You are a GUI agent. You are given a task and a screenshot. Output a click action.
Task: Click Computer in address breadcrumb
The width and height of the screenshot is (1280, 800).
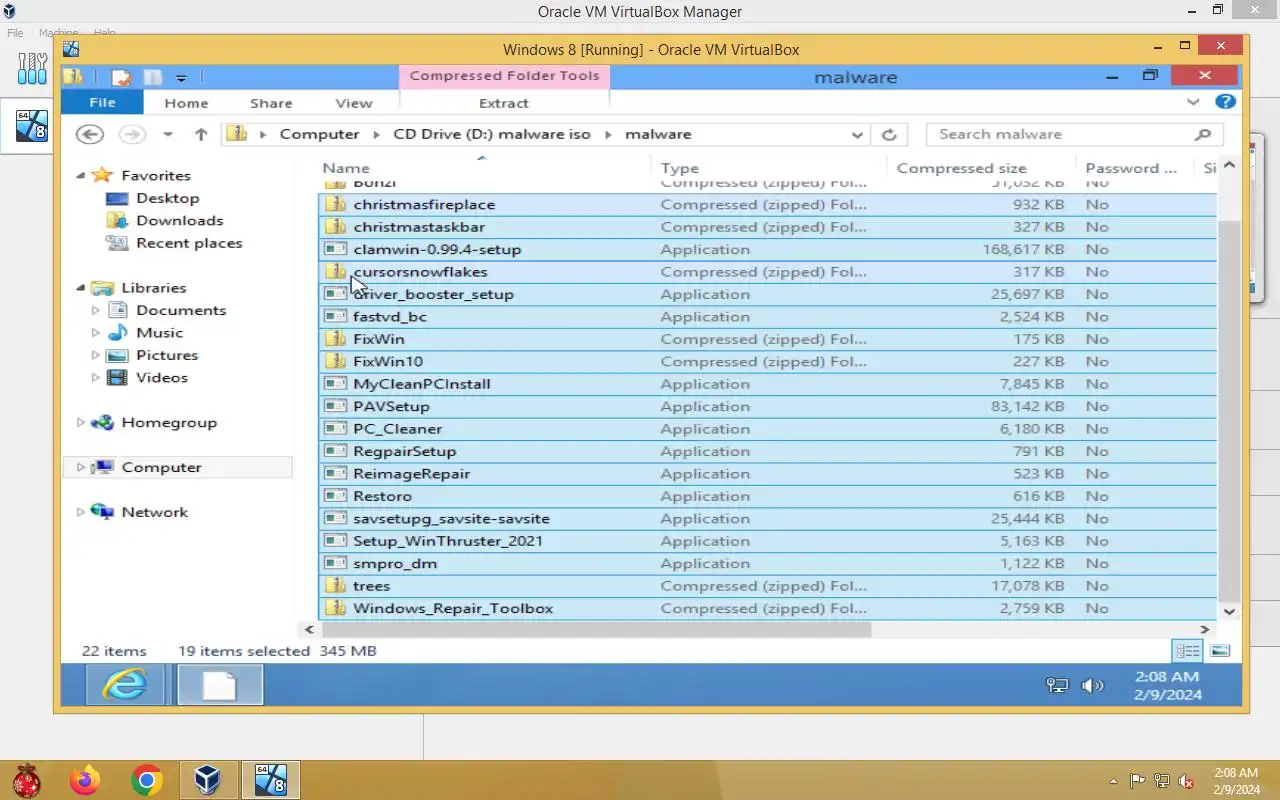tap(319, 134)
